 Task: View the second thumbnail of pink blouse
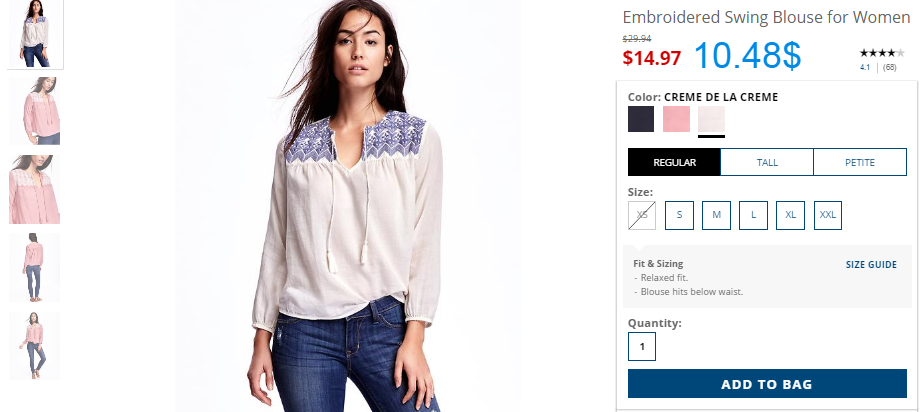pos(35,110)
